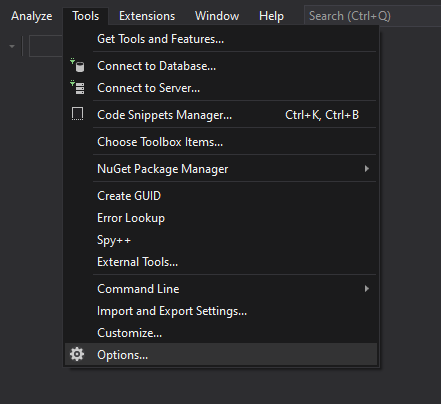
Task: Select Import and Export Settings
Action: [221, 311]
